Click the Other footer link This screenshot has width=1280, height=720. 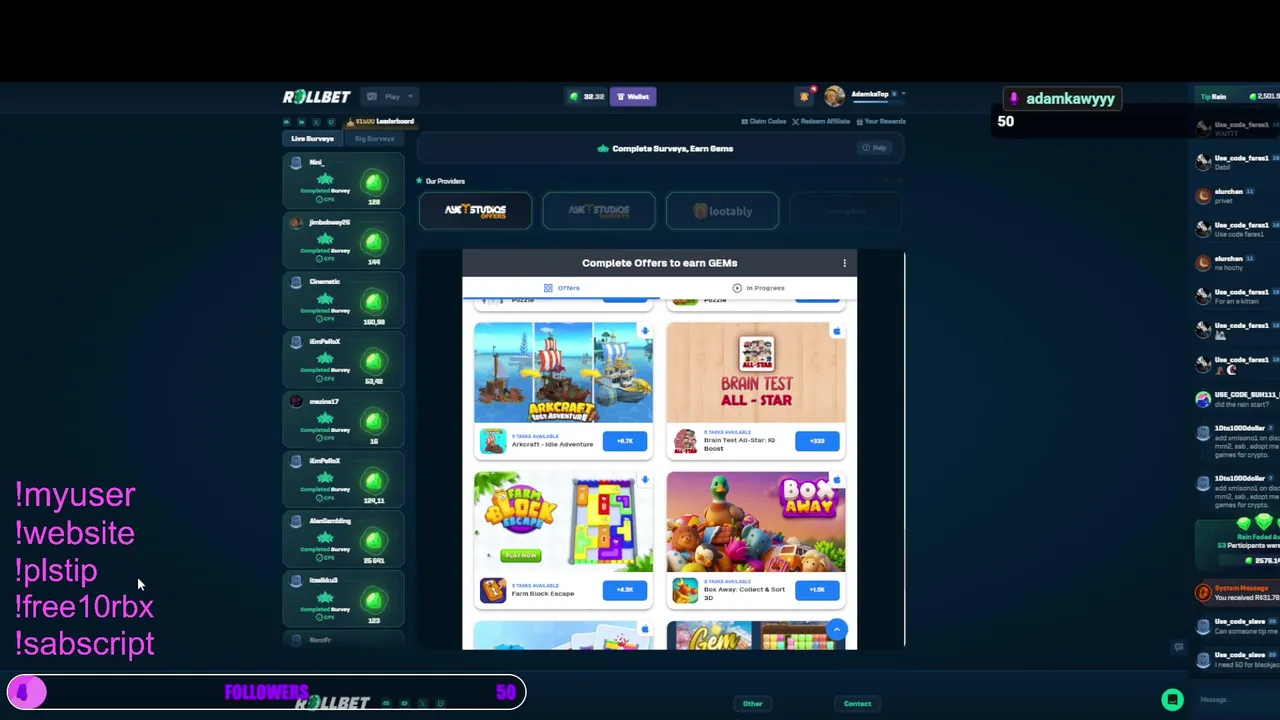[x=752, y=704]
